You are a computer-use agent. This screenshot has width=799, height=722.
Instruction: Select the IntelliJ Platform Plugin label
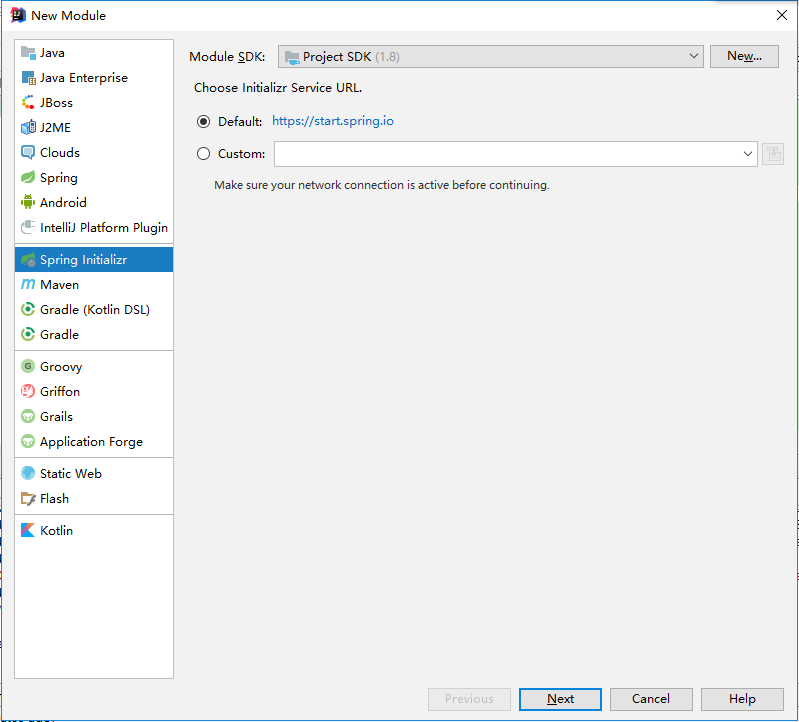(104, 228)
